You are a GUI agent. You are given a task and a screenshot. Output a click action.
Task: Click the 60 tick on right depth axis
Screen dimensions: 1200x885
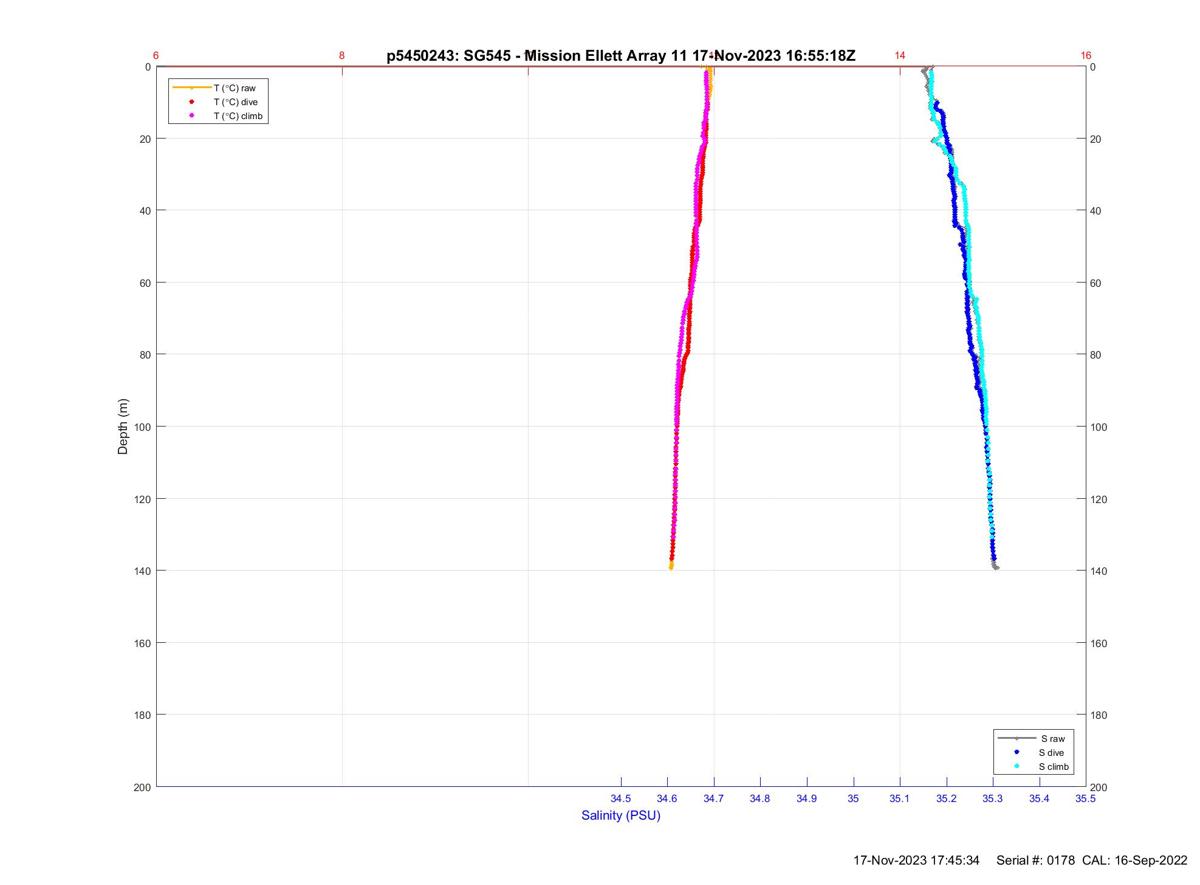[x=1097, y=283]
